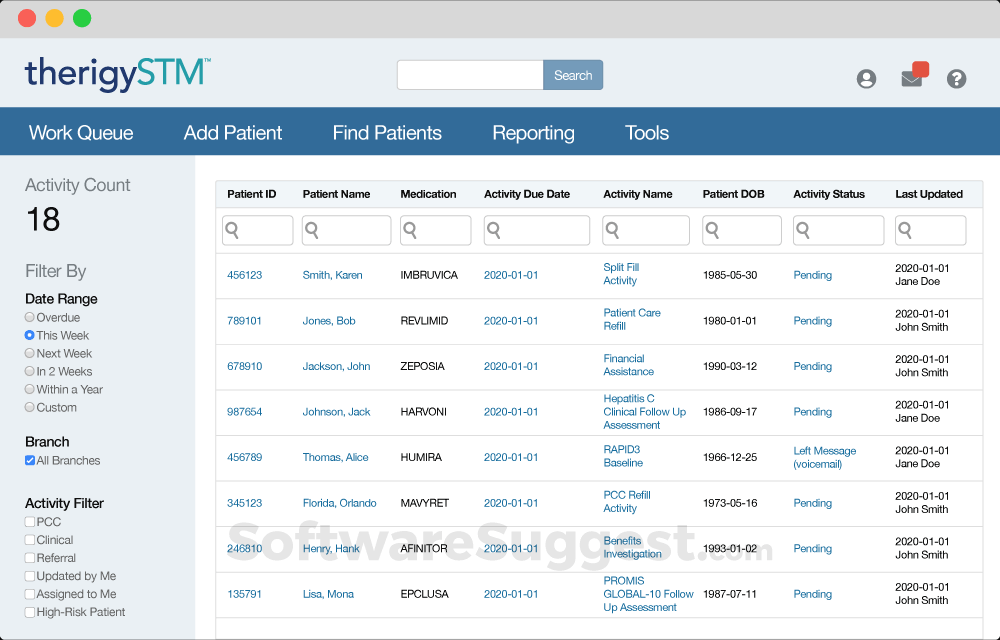
Task: Open the user account profile icon
Action: point(866,79)
